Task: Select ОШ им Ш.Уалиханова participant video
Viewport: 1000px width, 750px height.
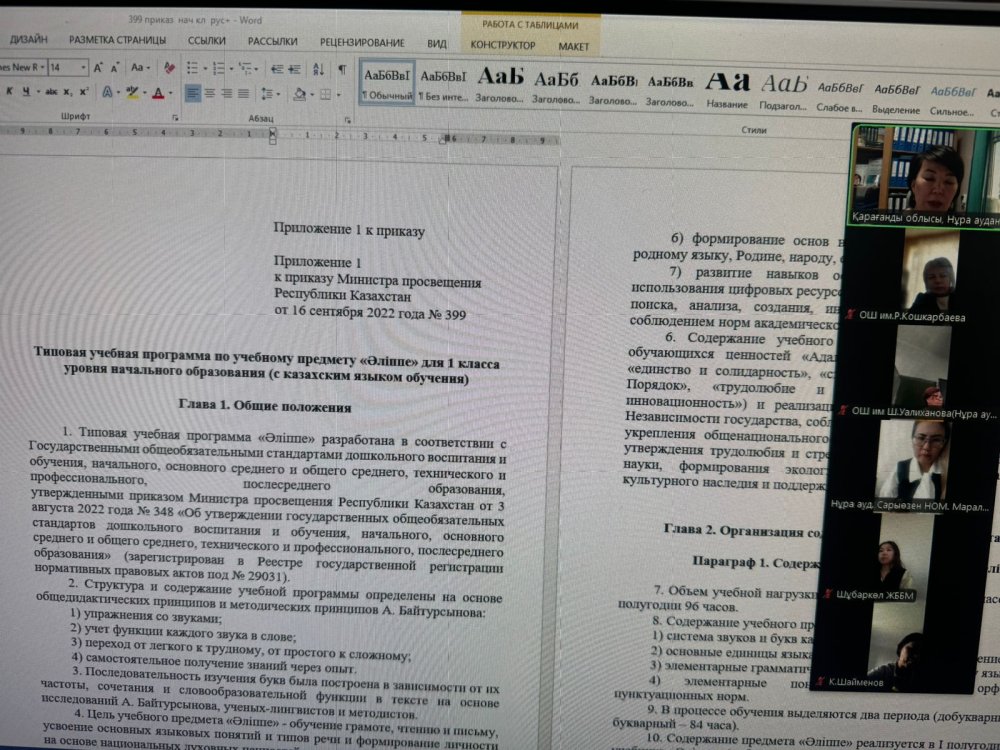Action: click(x=918, y=371)
